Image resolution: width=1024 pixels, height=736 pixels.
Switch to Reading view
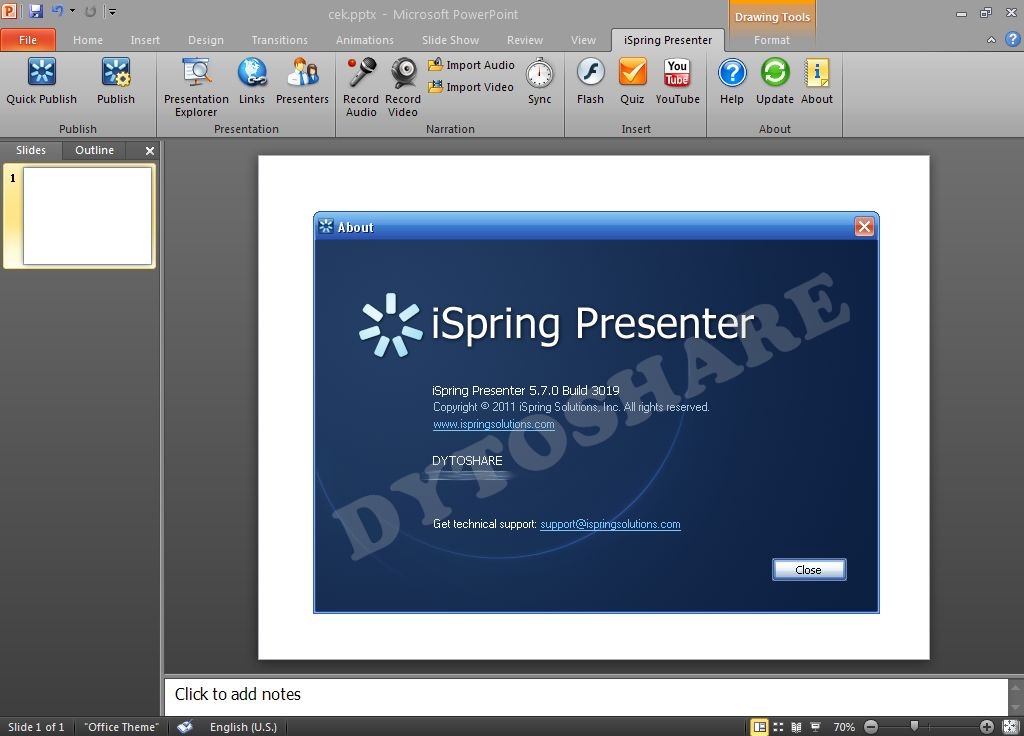797,727
